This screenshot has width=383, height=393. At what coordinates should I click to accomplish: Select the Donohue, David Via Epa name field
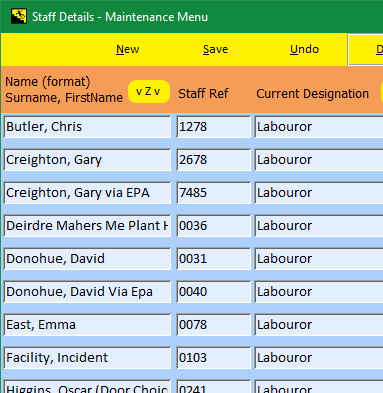tap(87, 292)
